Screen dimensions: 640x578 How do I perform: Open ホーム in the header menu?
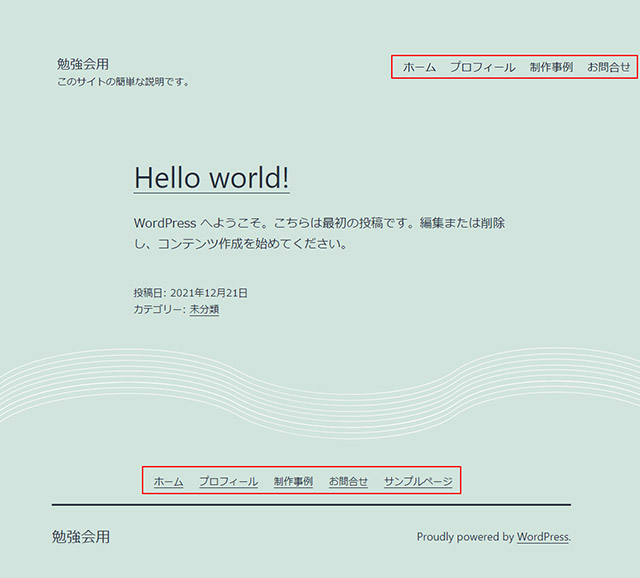pyautogui.click(x=419, y=67)
